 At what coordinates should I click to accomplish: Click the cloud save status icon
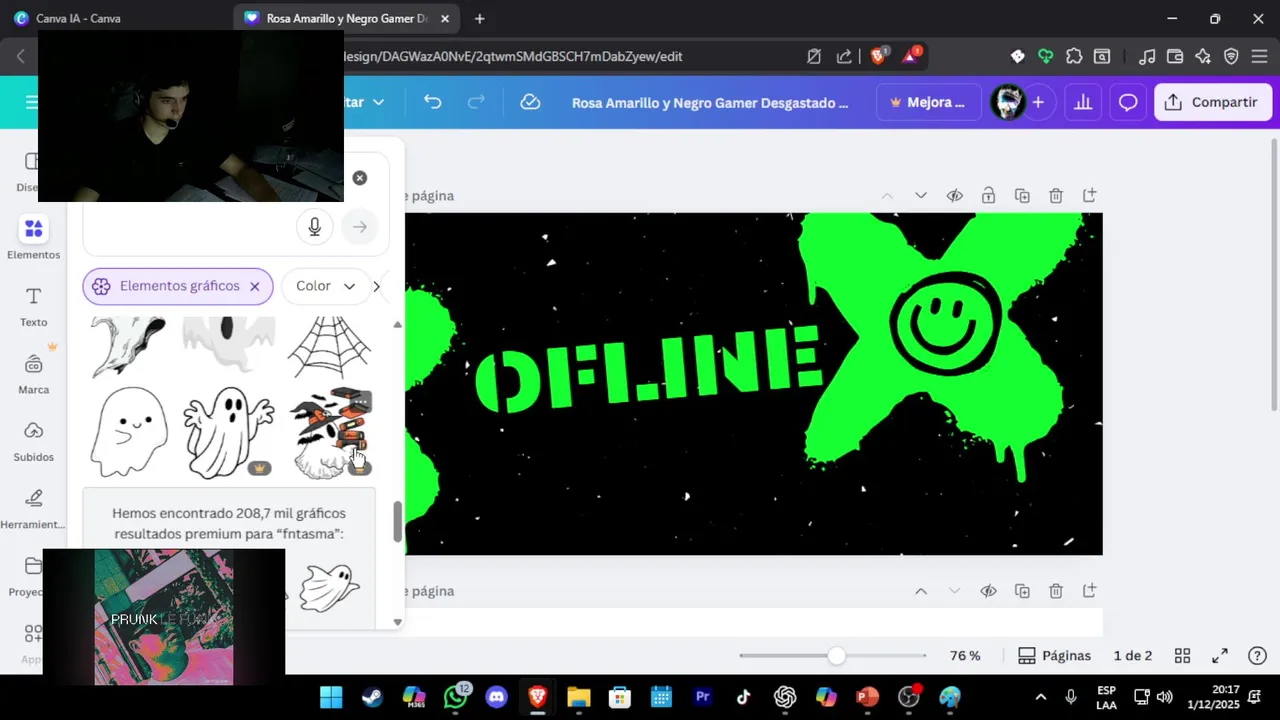pyautogui.click(x=530, y=102)
